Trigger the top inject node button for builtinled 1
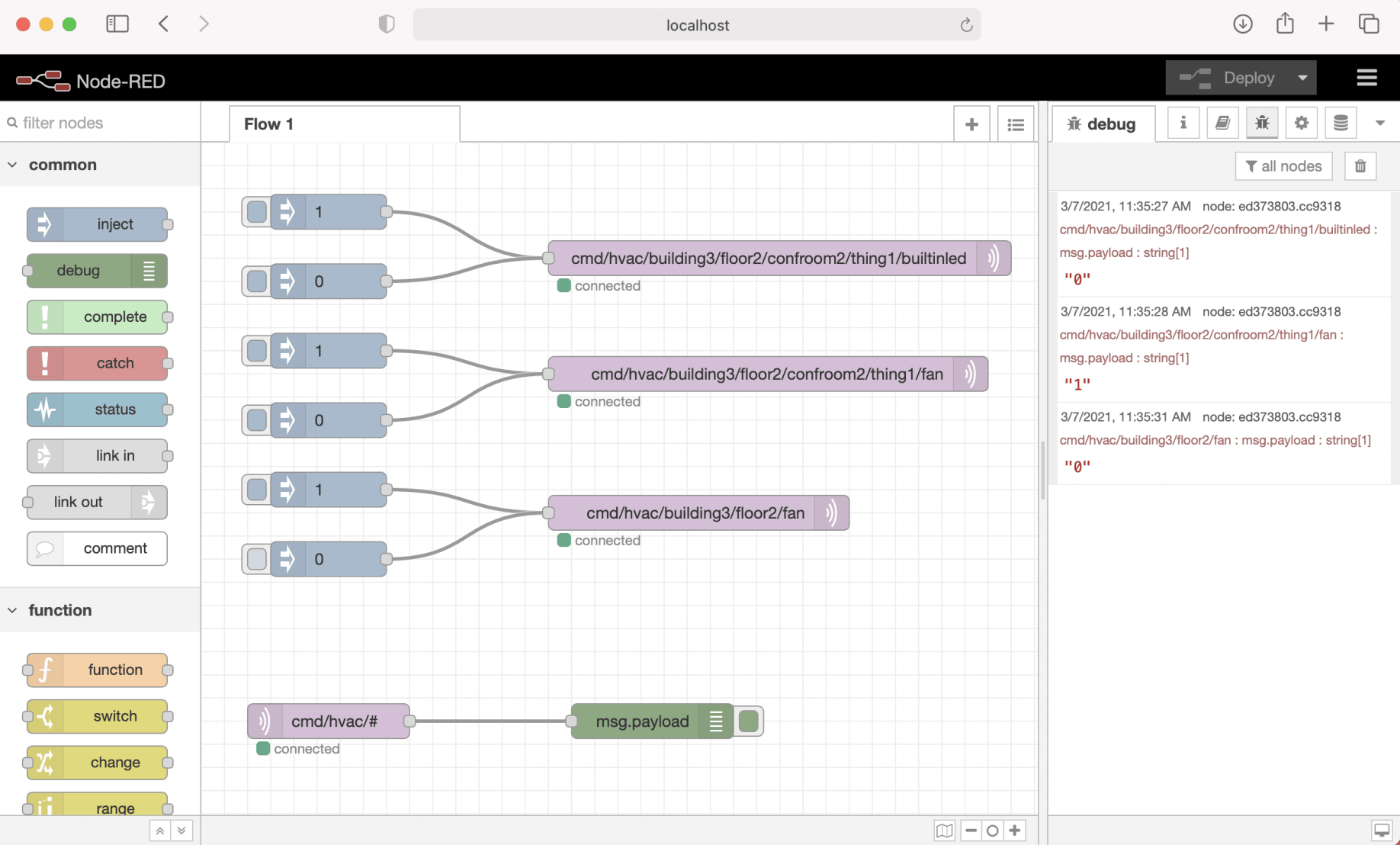The width and height of the screenshot is (1400, 845). coord(257,212)
